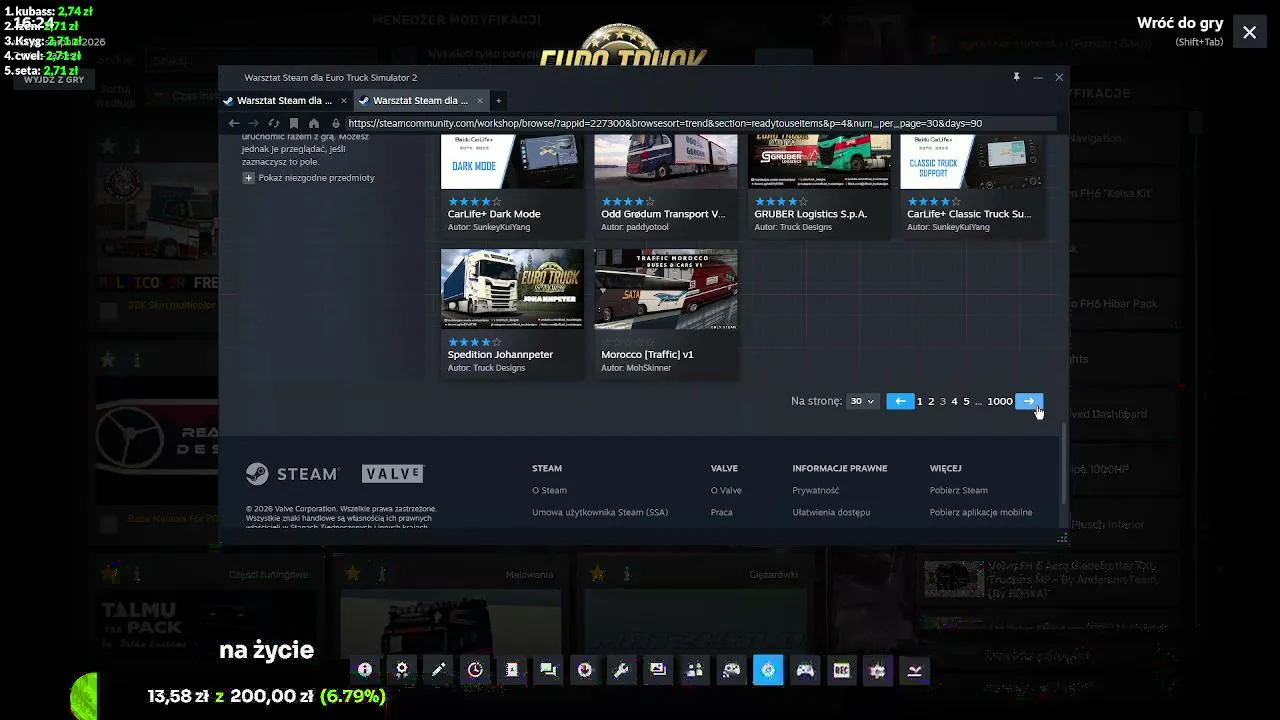
Task: Close the first Warsztat Steam tab
Action: pos(344,100)
